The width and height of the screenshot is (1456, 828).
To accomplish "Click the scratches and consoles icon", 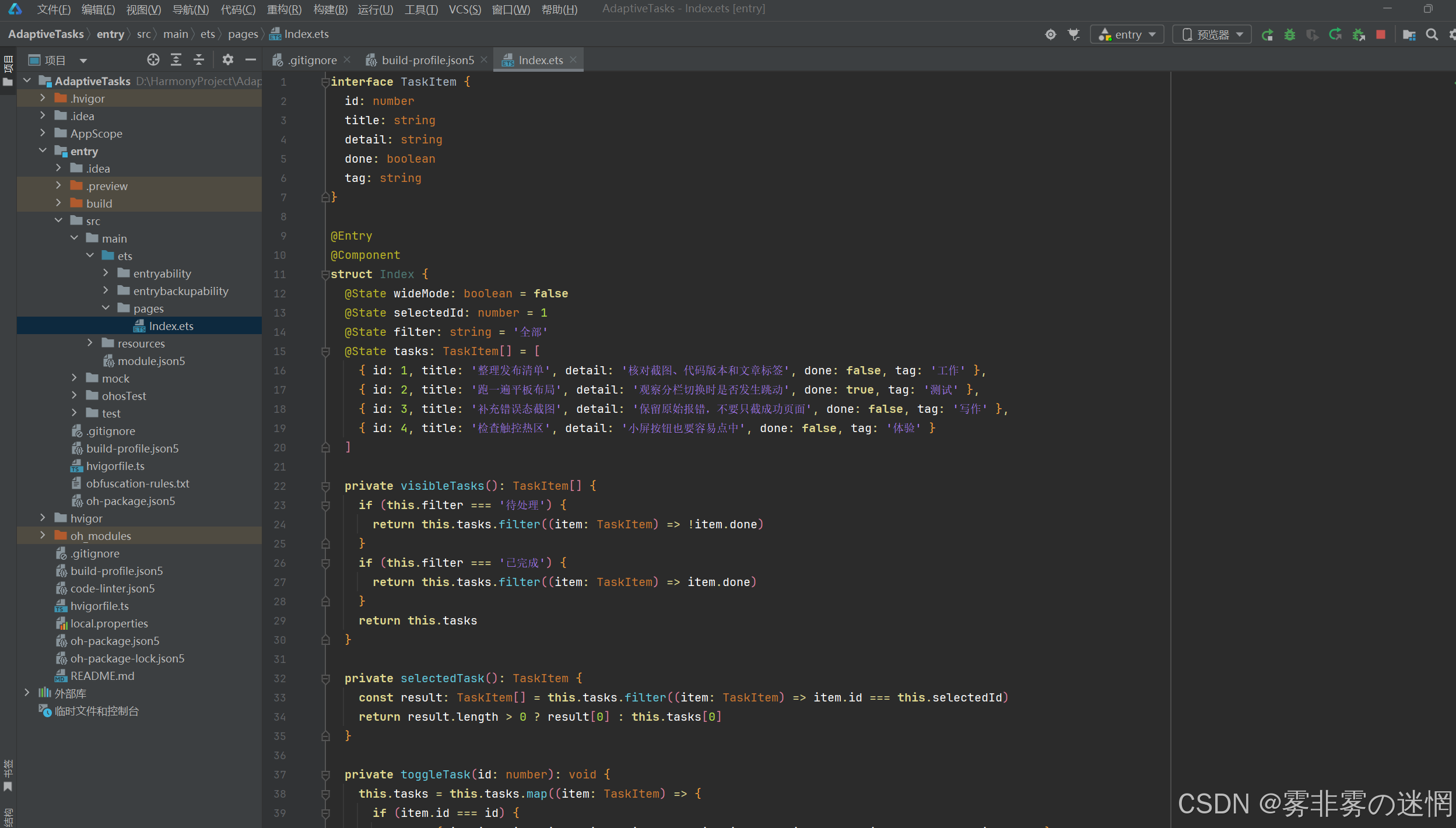I will pos(45,711).
